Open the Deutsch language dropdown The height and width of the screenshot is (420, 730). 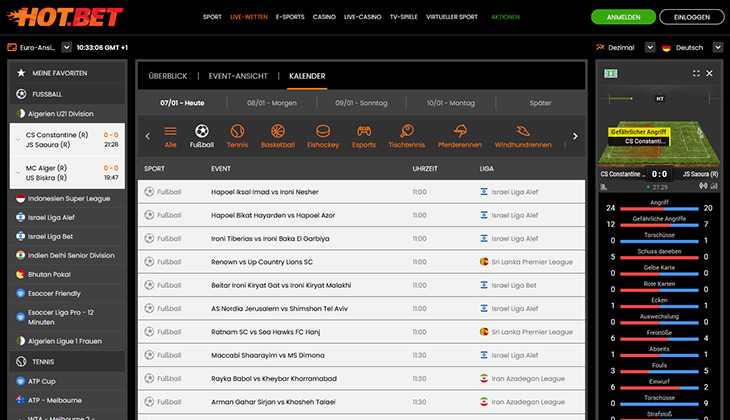tap(718, 47)
